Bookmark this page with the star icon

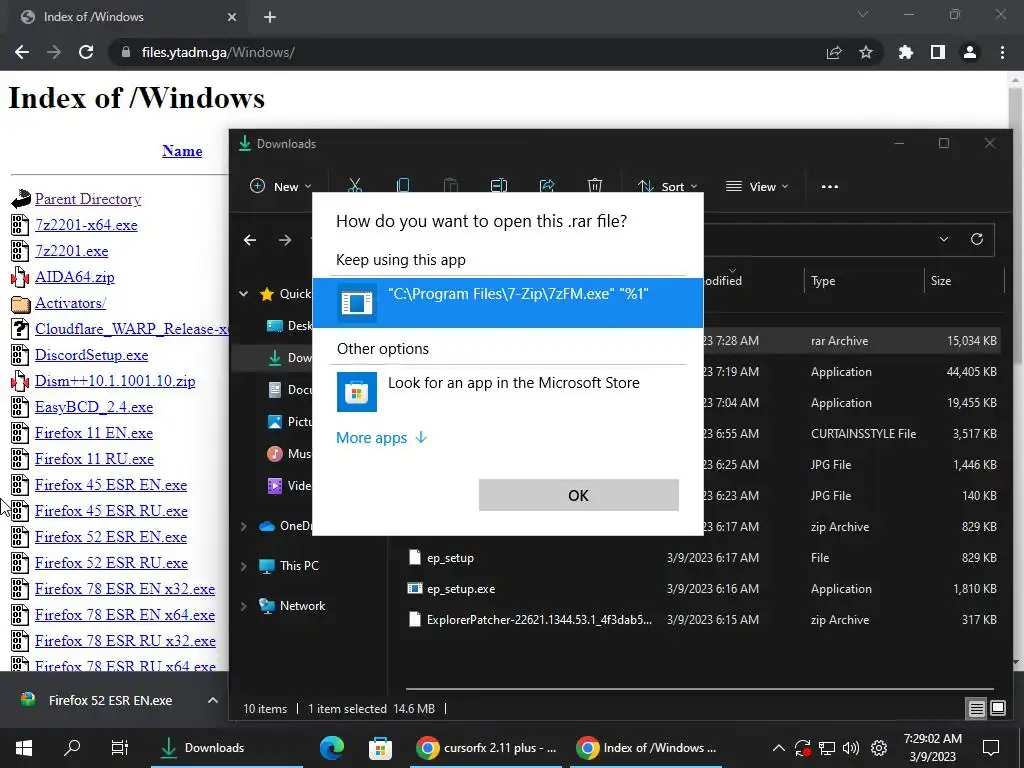coord(866,52)
